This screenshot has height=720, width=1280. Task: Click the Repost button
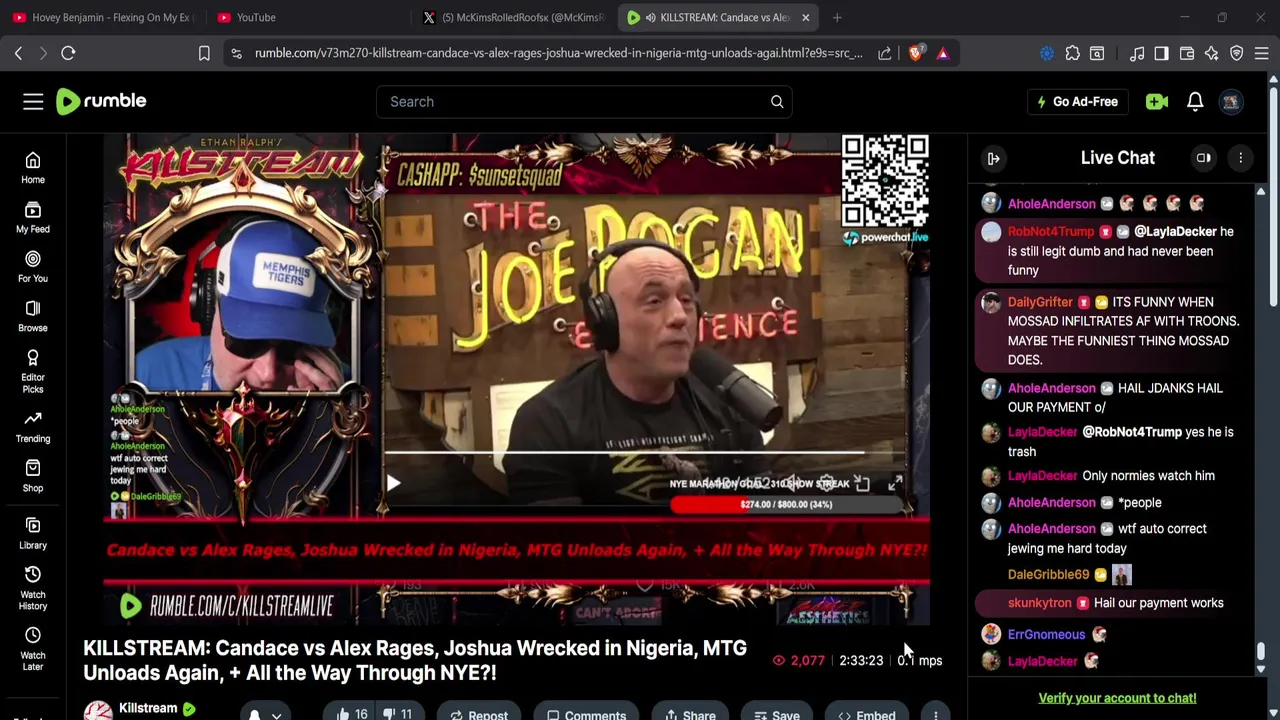(x=478, y=713)
